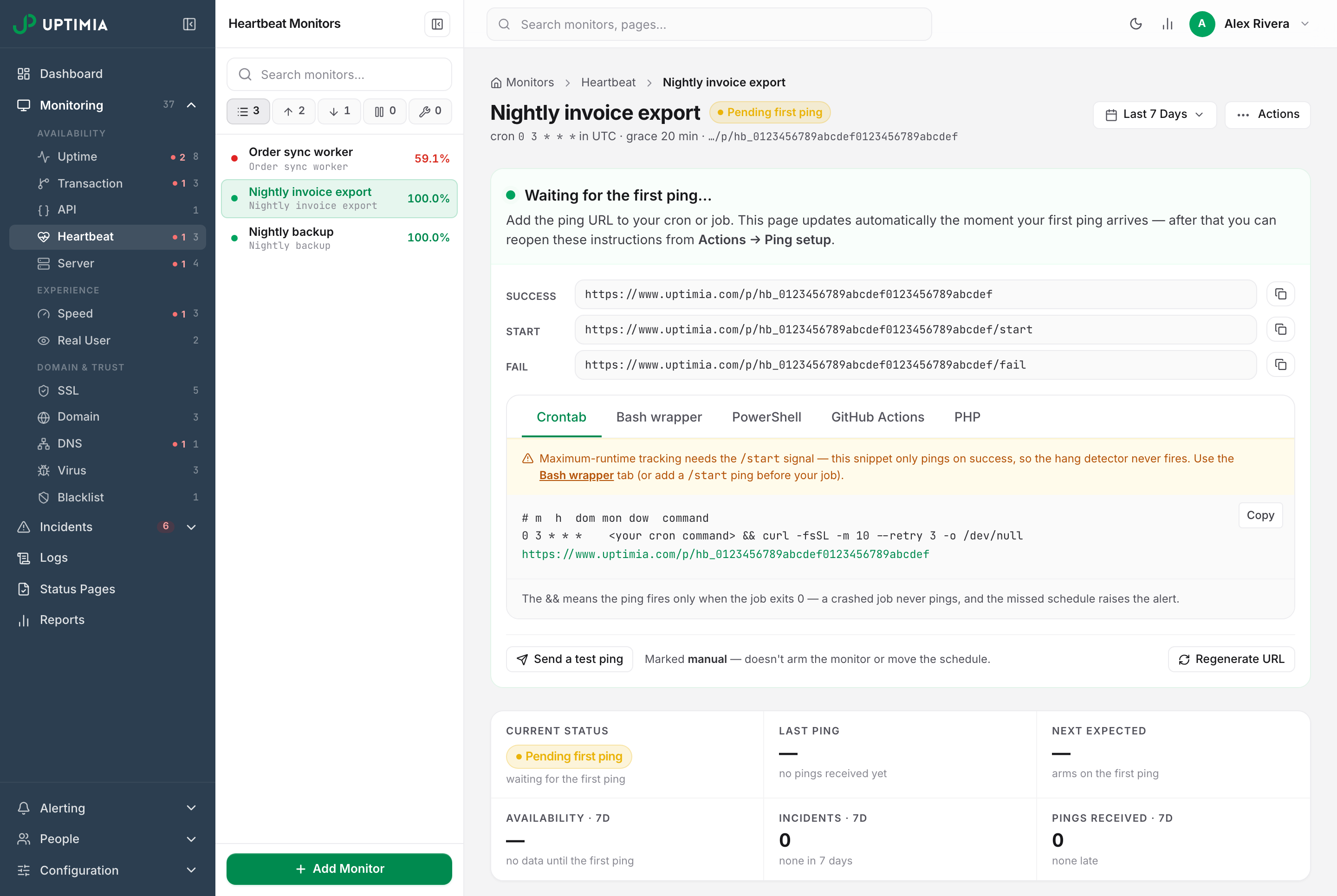Open API monitors
This screenshot has height=896, width=1337.
(x=107, y=210)
